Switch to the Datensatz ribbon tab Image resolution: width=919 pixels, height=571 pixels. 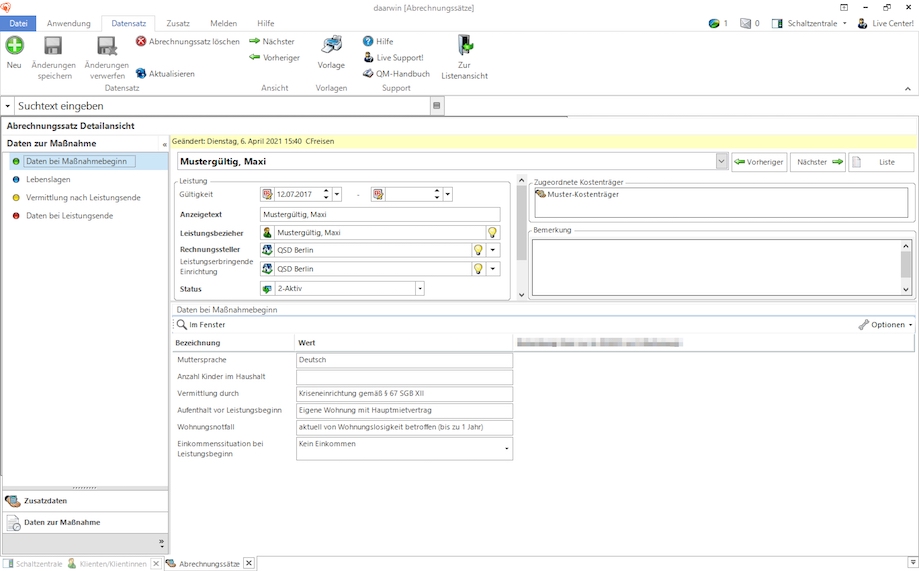[128, 23]
